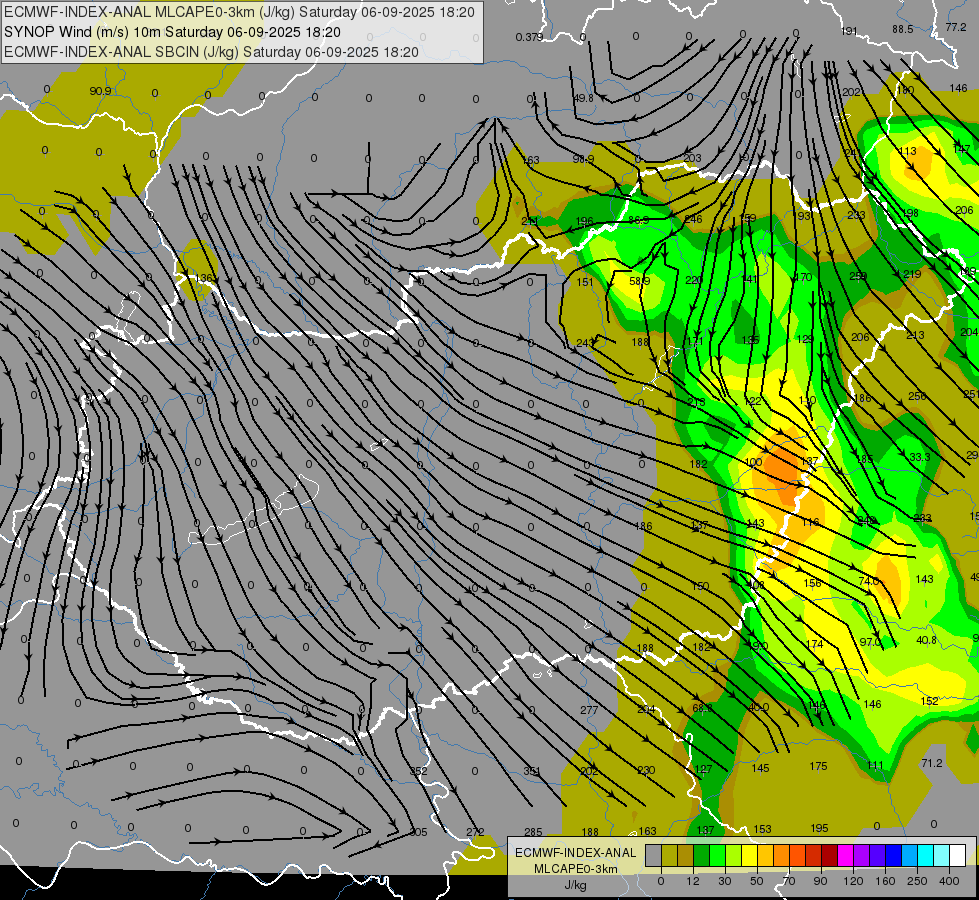
Task: Click the map value '246'
Action: pos(693,219)
